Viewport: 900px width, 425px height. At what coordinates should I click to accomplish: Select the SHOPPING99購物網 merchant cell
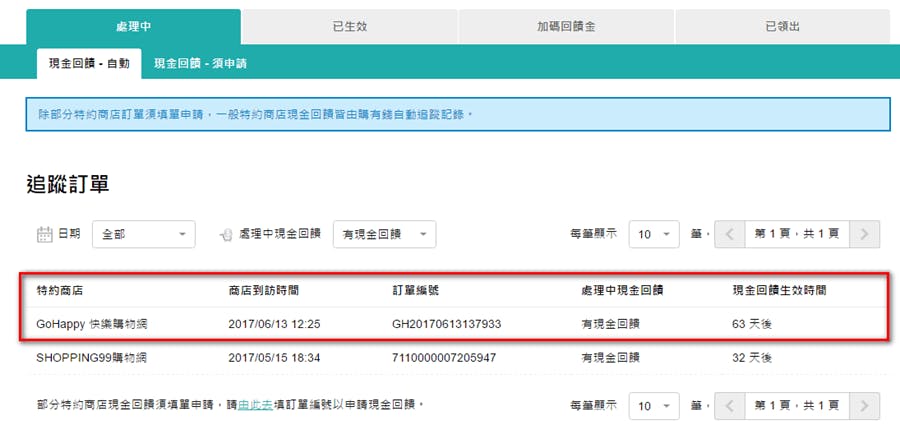(x=91, y=358)
